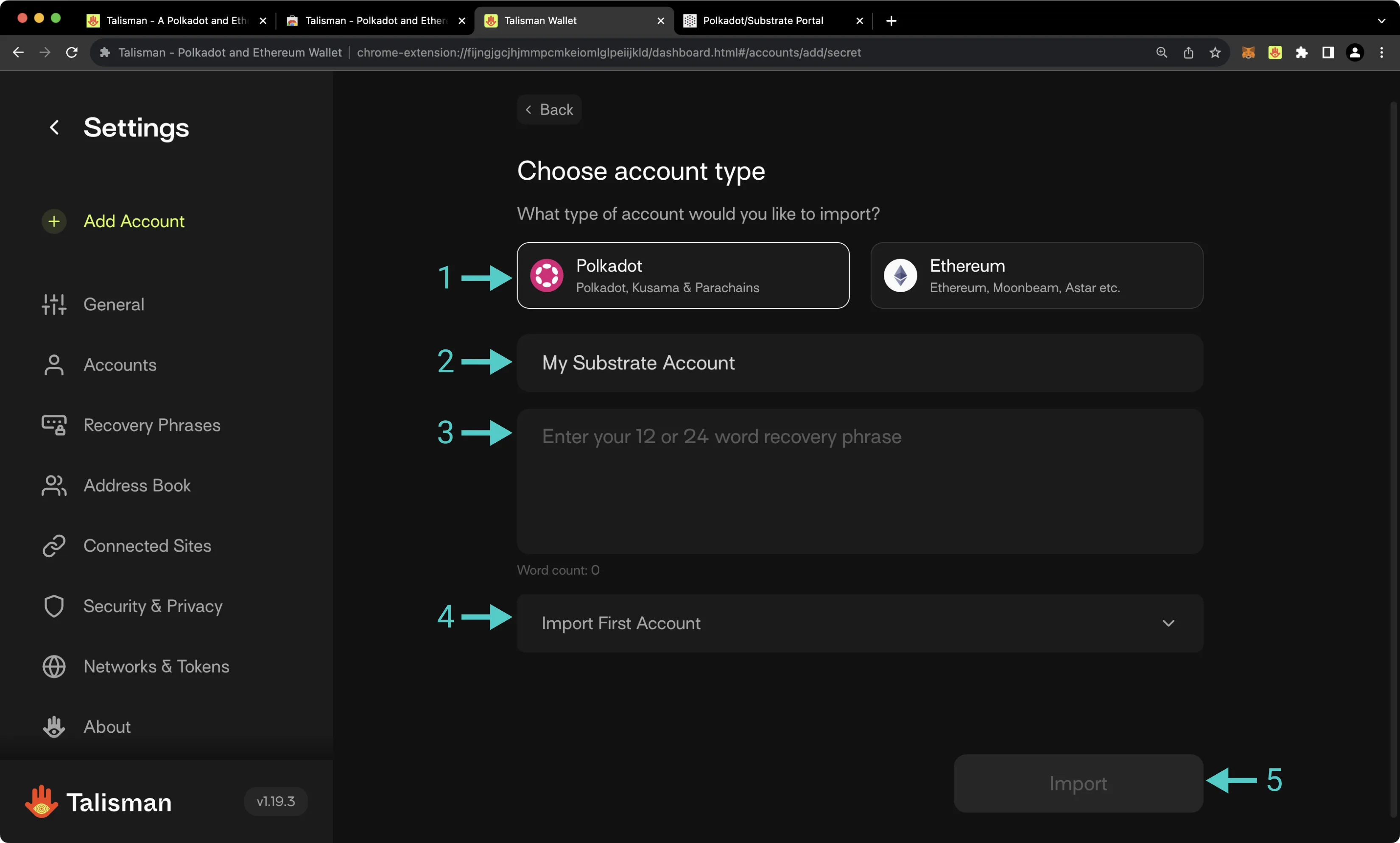Open a new browser tab
Screen dimensions: 1400x843
tap(891, 20)
